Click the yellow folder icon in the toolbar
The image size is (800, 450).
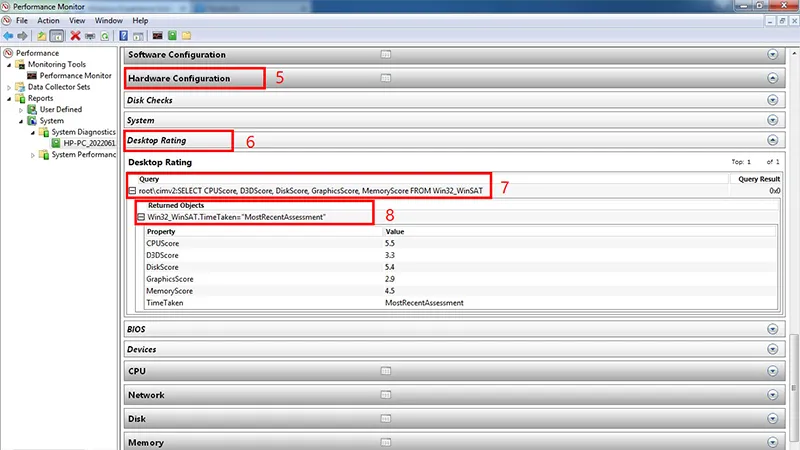186,35
